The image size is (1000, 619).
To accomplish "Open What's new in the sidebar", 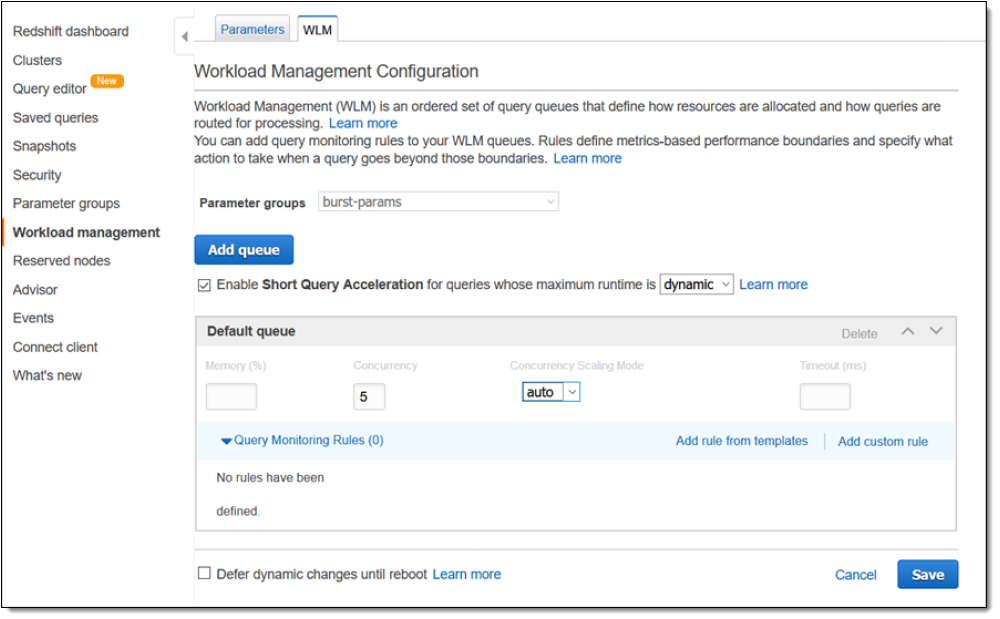I will [x=47, y=376].
